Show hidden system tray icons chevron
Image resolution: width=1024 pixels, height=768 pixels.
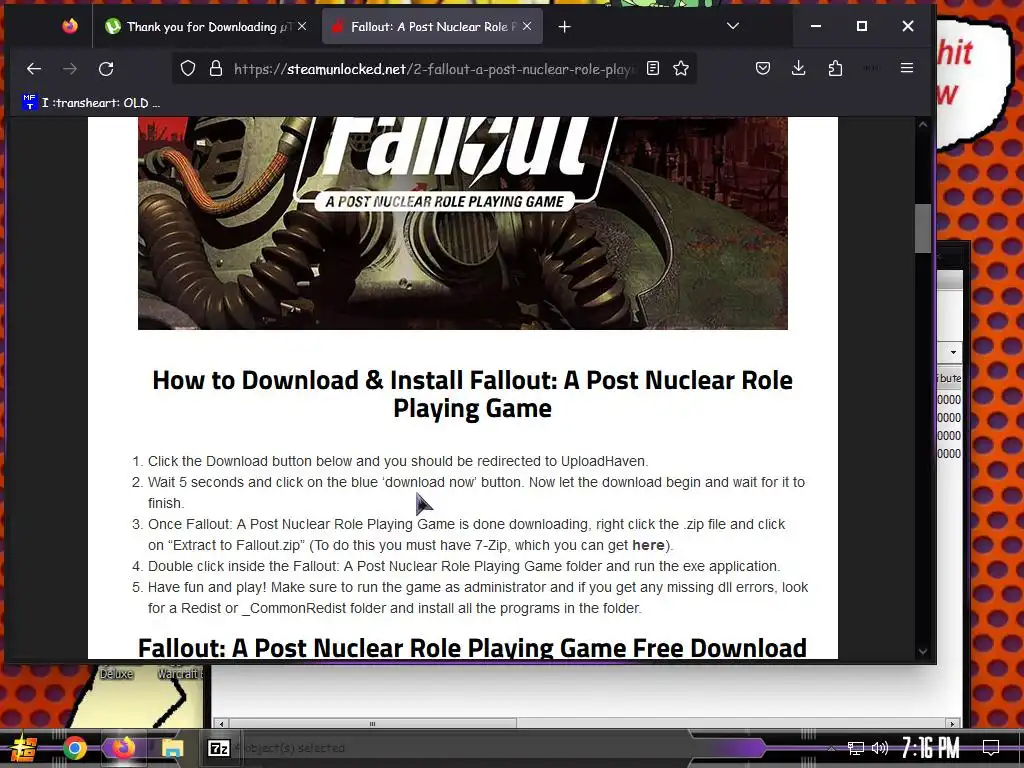pos(831,748)
